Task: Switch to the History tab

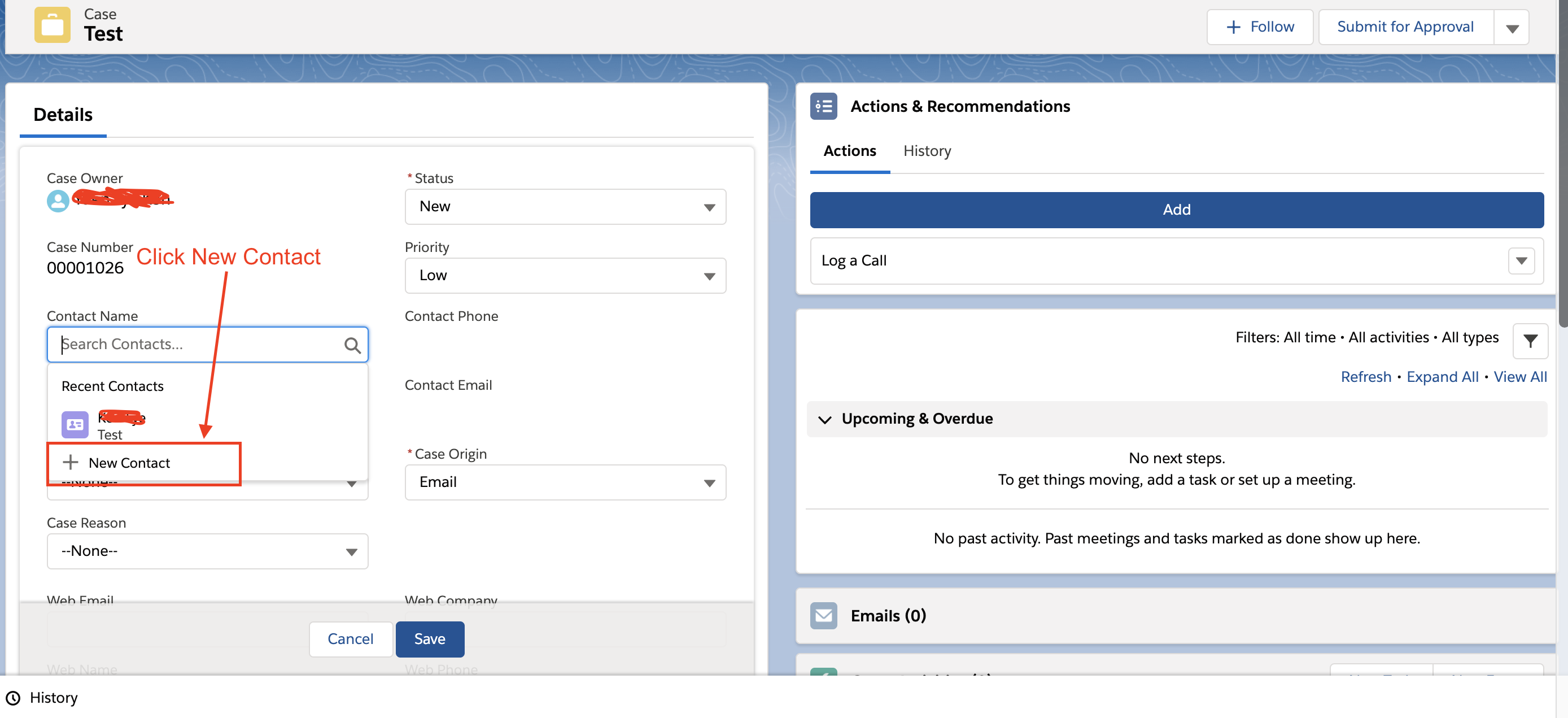Action: [x=927, y=151]
